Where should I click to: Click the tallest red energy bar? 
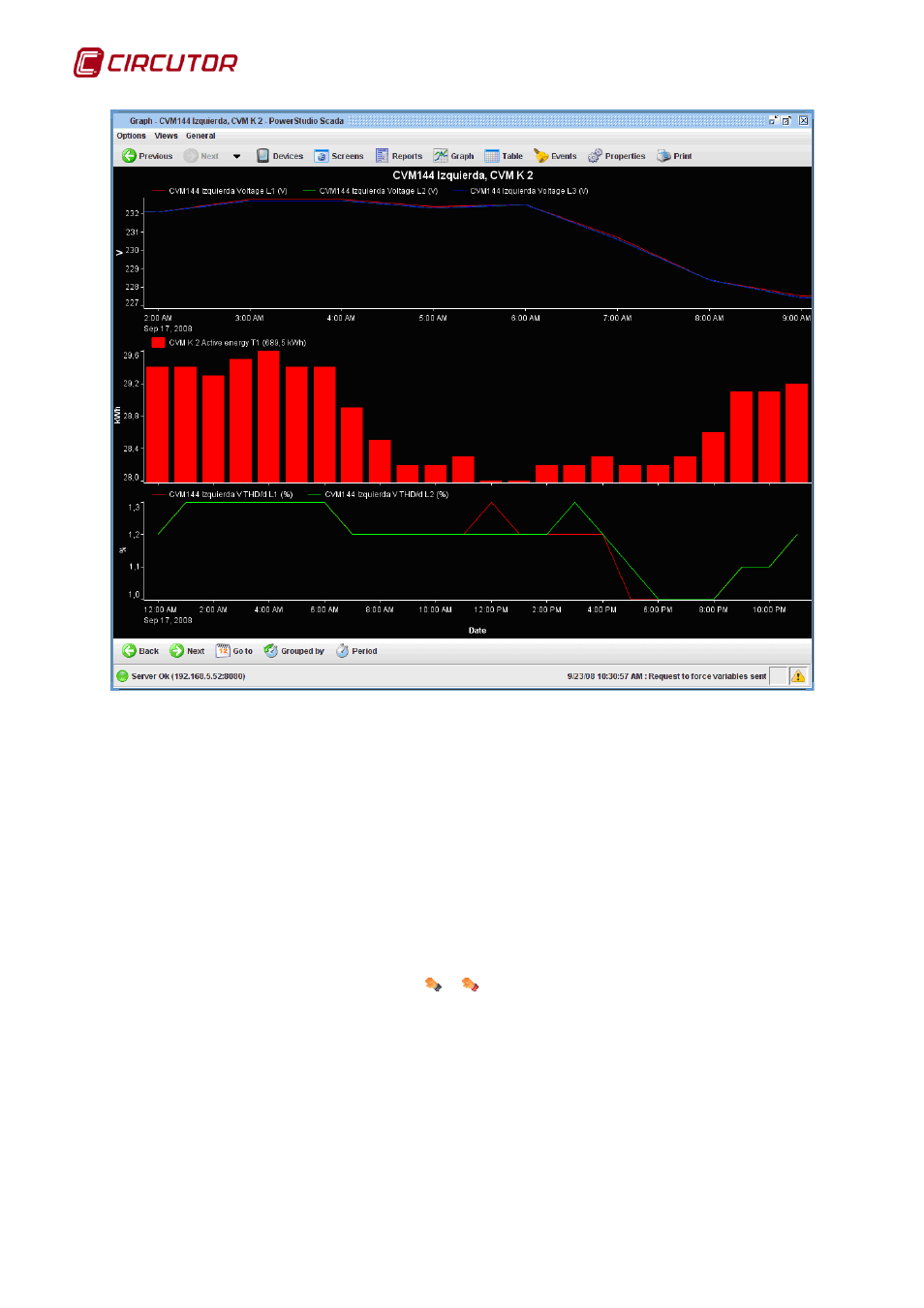268,416
